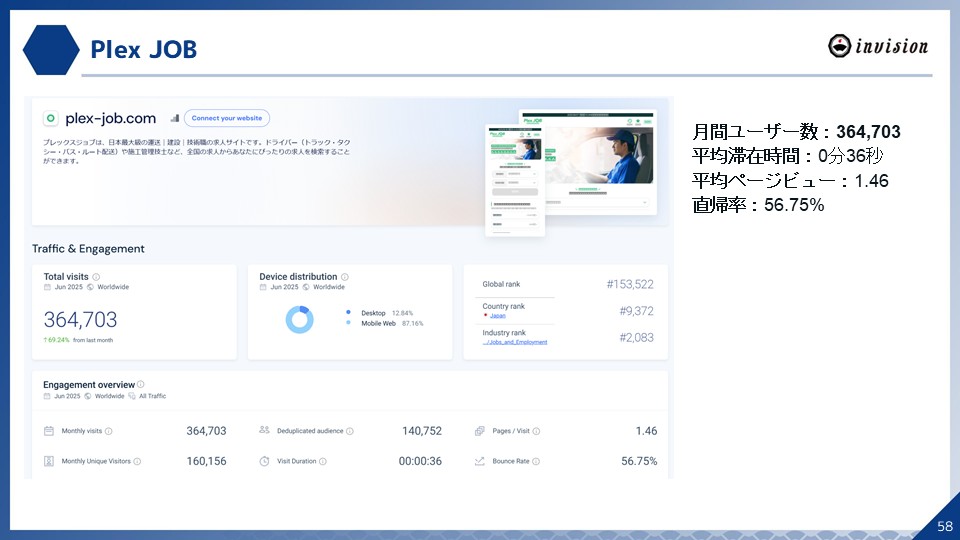Click the slide title Plex JOB
This screenshot has height=540, width=960.
(x=143, y=50)
